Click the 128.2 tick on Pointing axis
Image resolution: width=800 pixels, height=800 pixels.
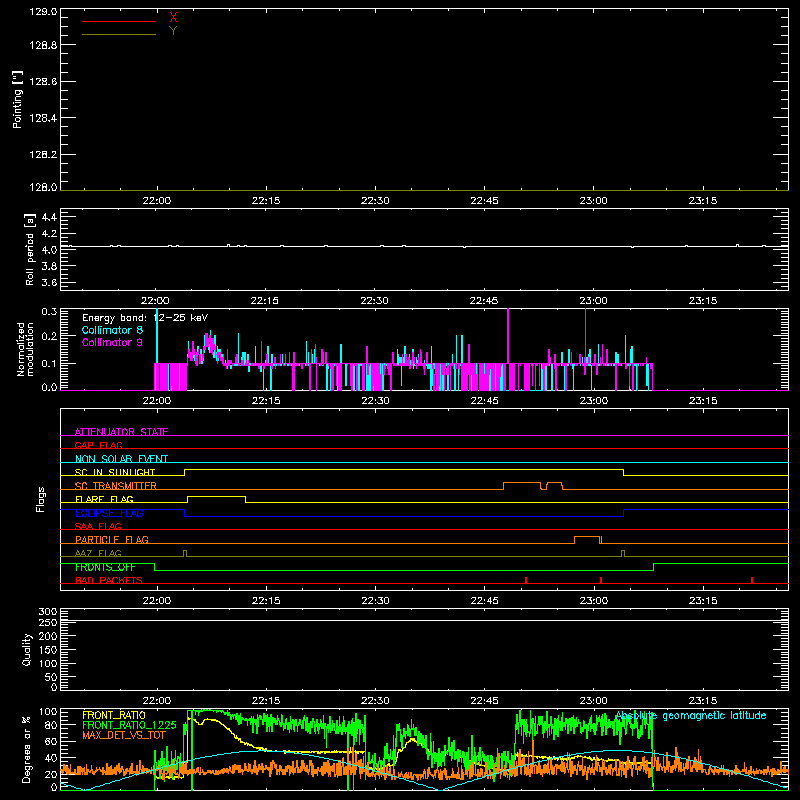43,154
